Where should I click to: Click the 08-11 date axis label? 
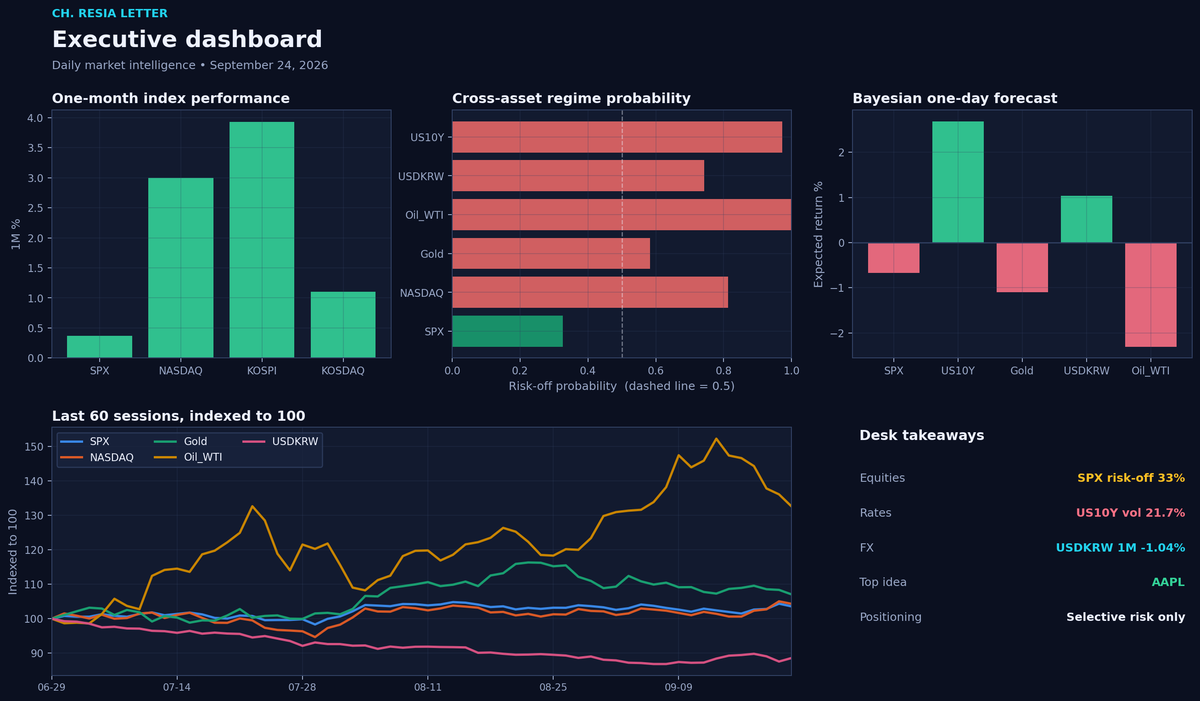click(428, 688)
